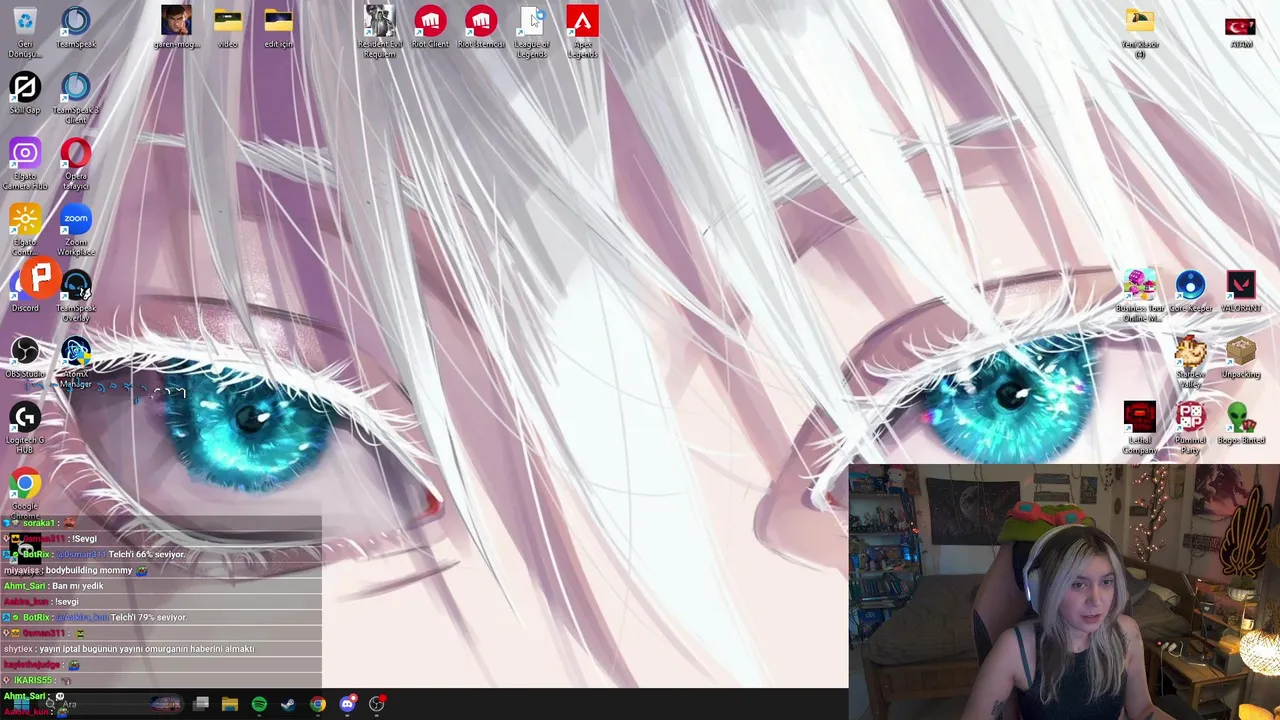Open Steam from the taskbar
Image resolution: width=1280 pixels, height=720 pixels.
click(288, 704)
